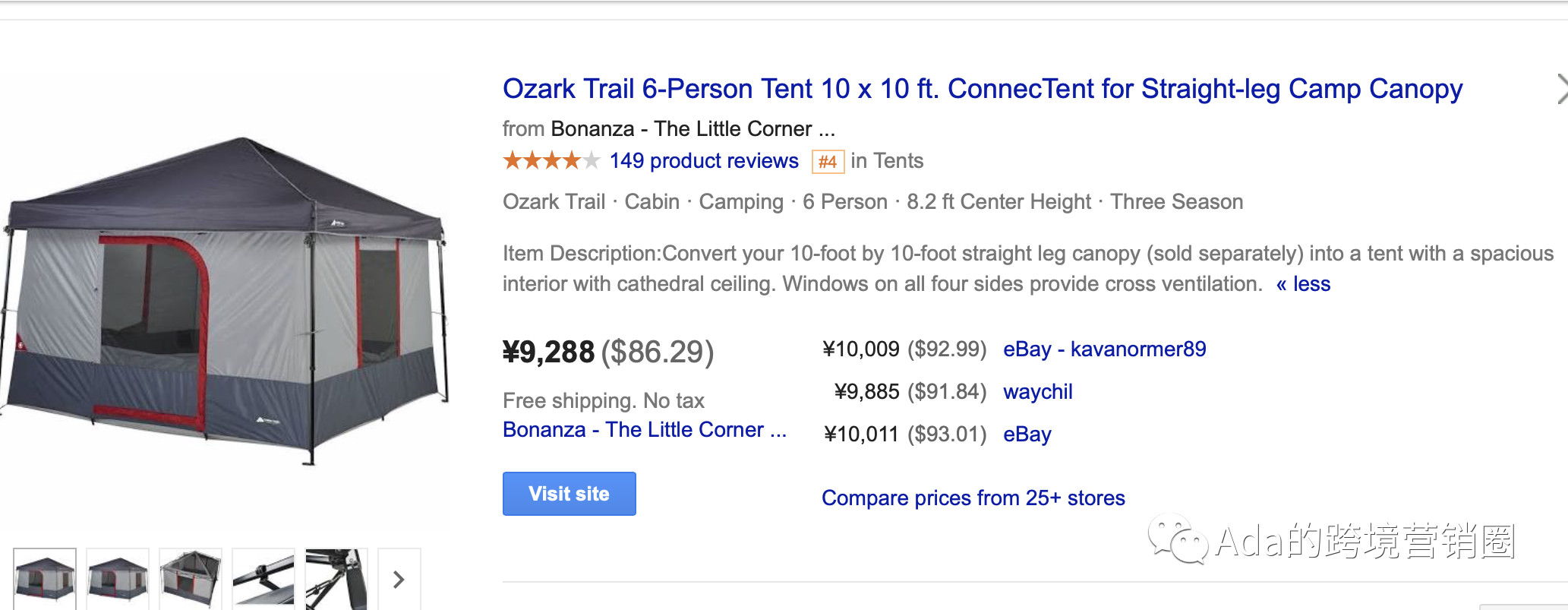Viewport: 1568px width, 610px height.
Task: Select the first, currently highlighted tent thumbnail
Action: click(45, 579)
